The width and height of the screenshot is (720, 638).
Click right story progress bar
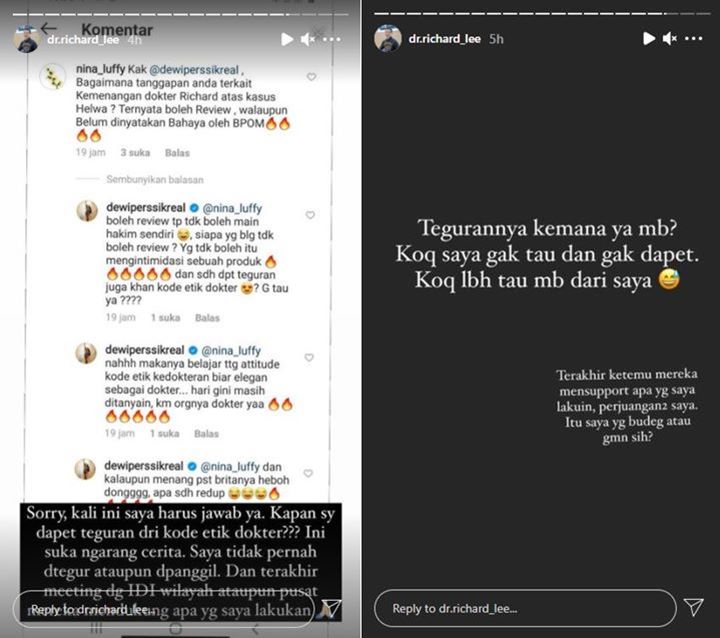pos(542,13)
